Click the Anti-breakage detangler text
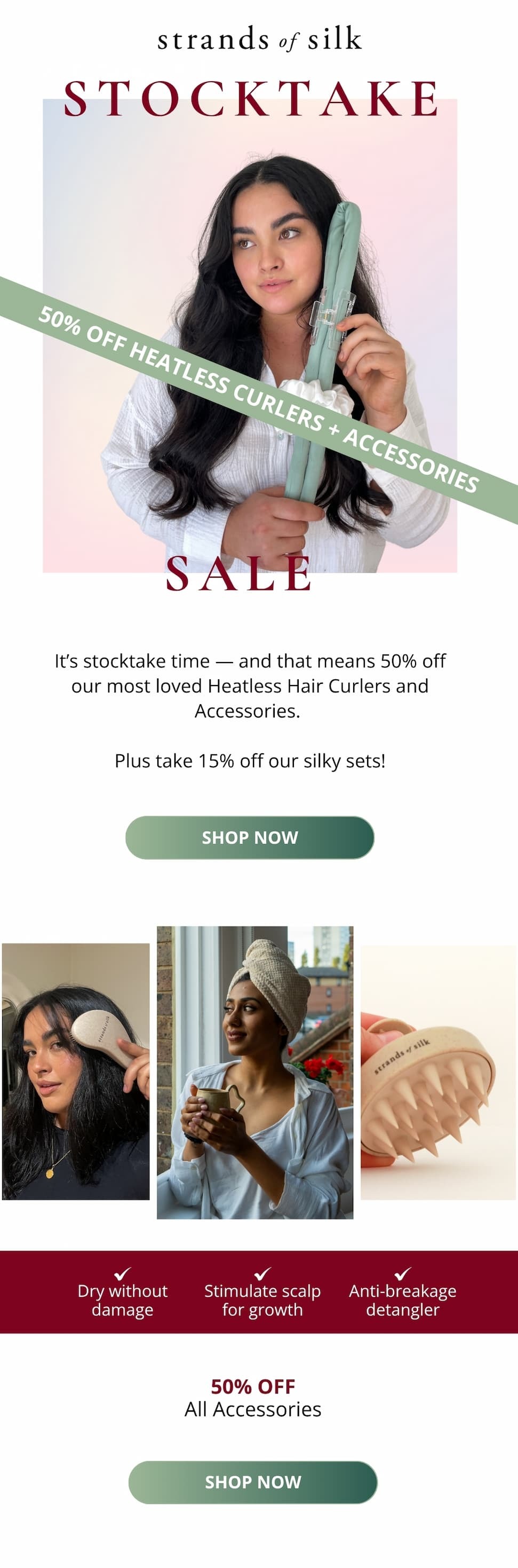 pyautogui.click(x=402, y=1300)
